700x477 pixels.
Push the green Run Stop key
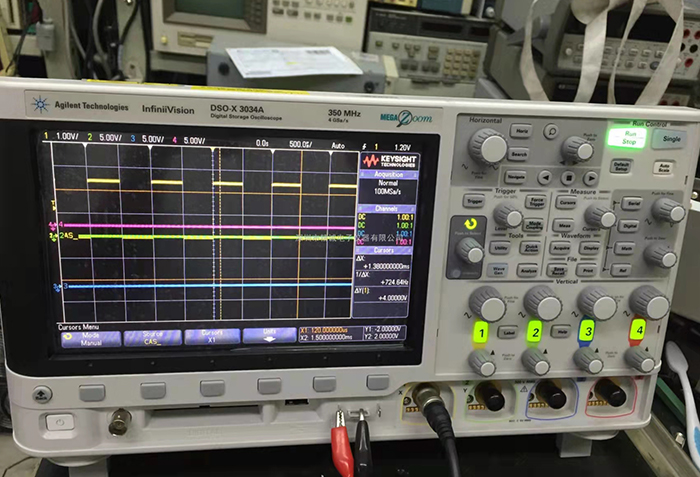(628, 138)
